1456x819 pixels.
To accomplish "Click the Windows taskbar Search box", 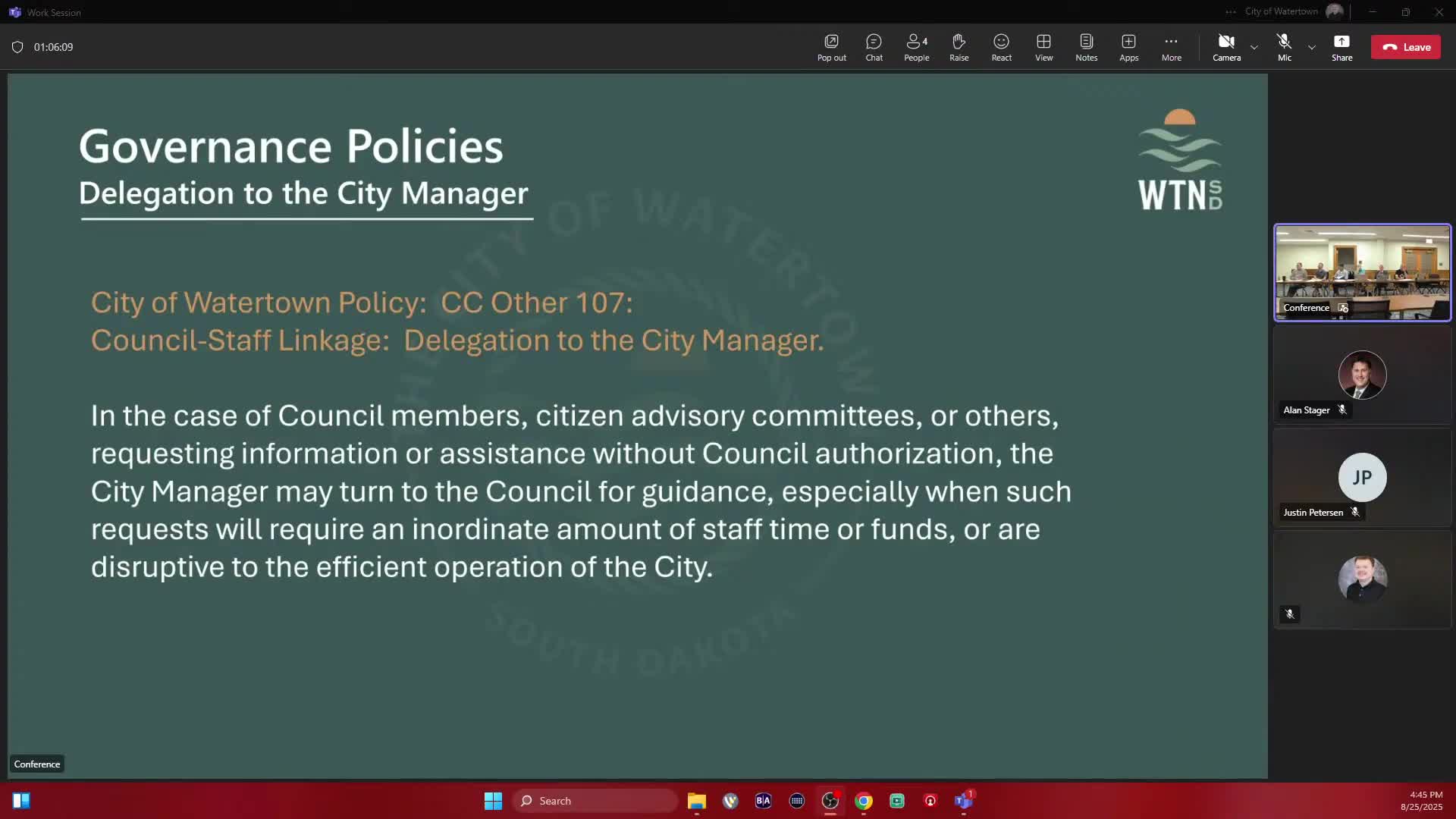I will 595,801.
